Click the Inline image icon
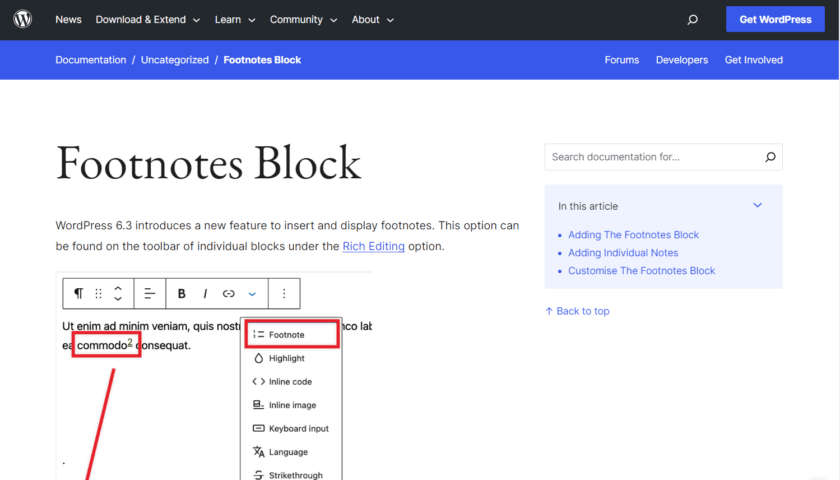Viewport: 840px width, 480px height. click(259, 405)
